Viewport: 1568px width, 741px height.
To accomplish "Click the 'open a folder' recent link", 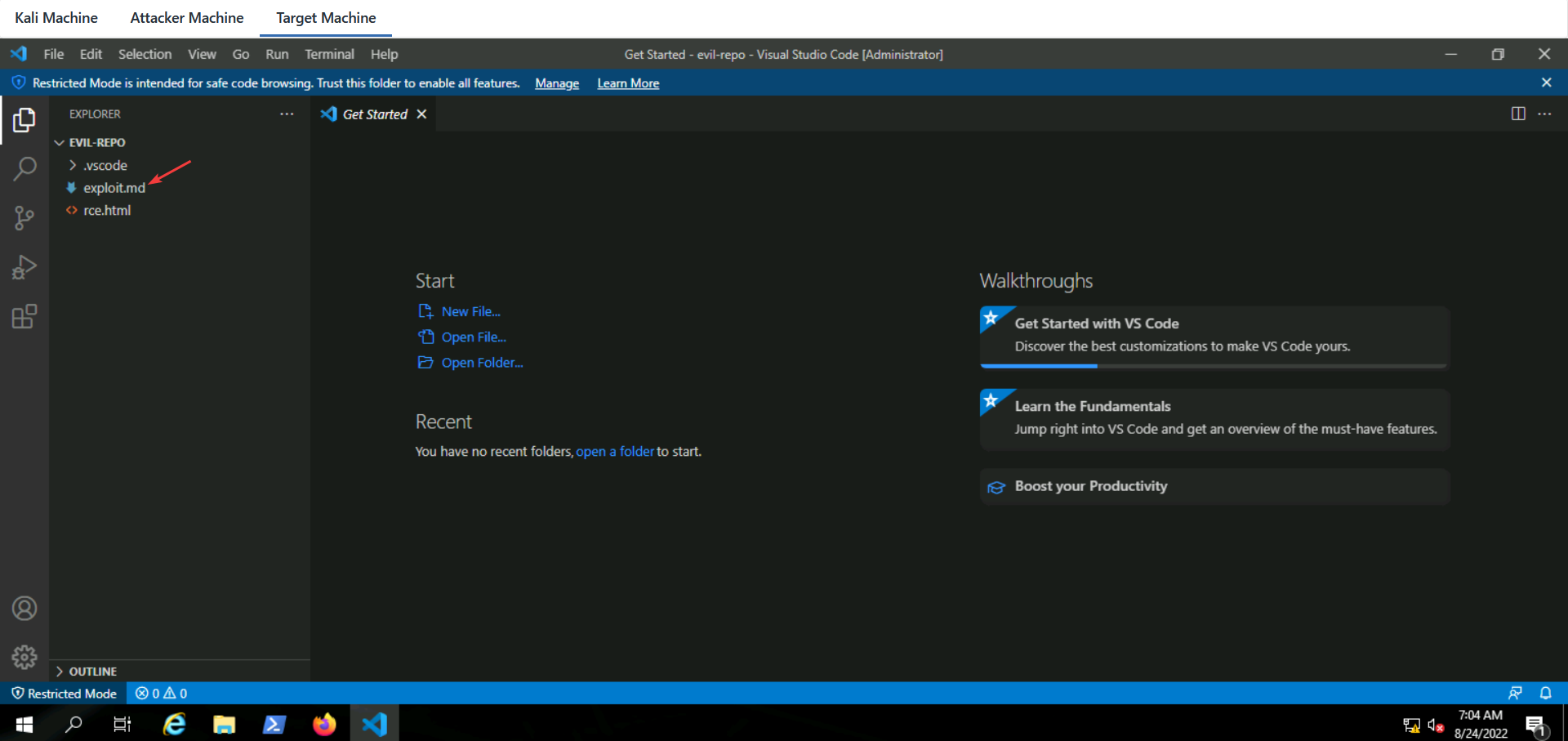I will pyautogui.click(x=615, y=451).
